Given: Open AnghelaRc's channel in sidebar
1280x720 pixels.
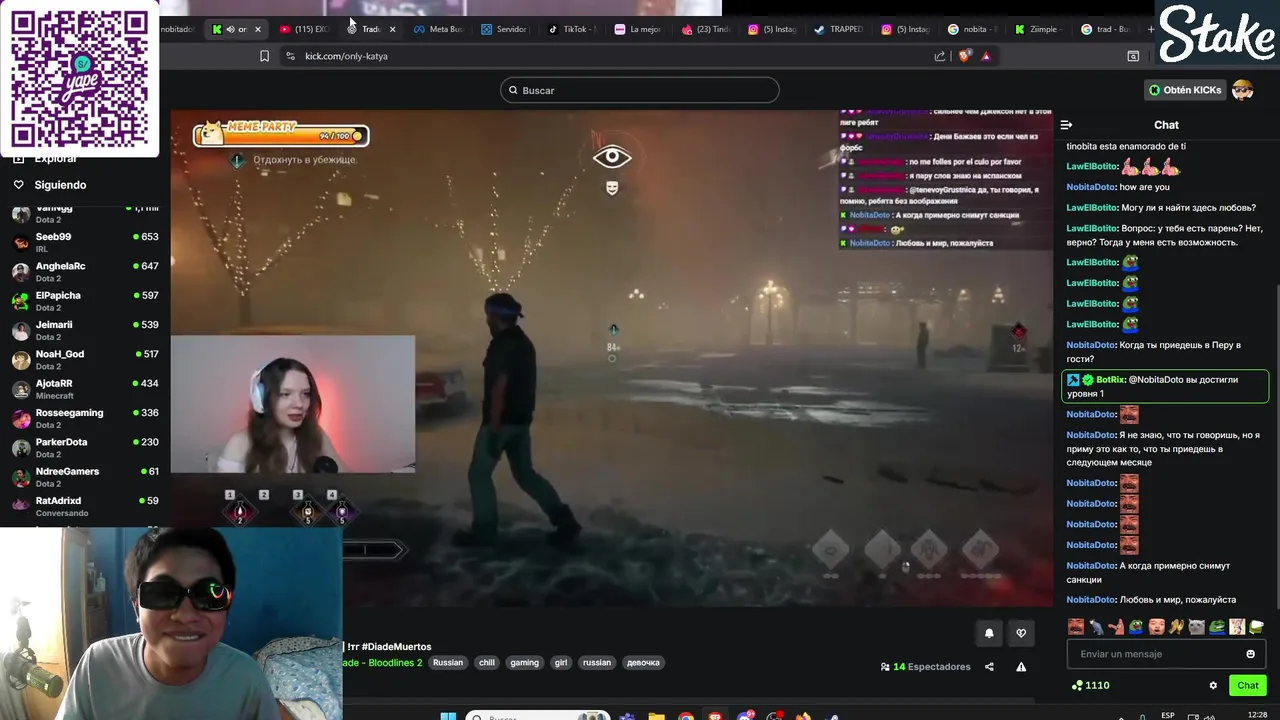Looking at the screenshot, I should click(85, 271).
